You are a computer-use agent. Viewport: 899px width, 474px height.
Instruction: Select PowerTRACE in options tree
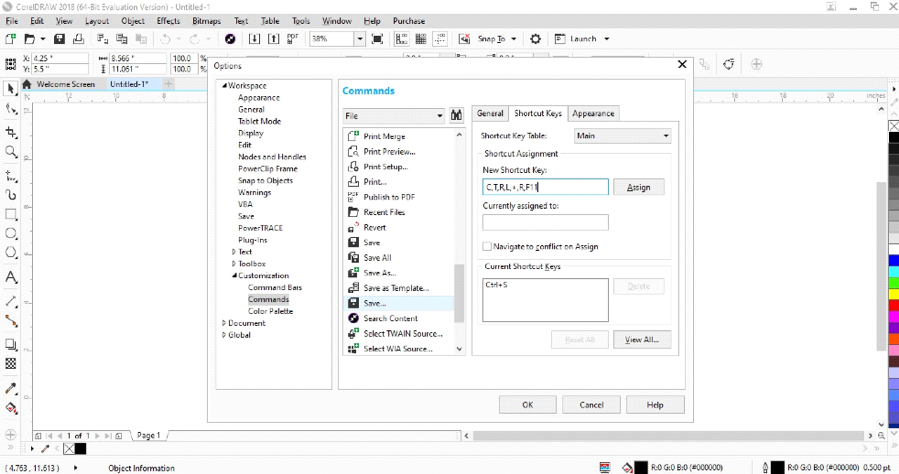(x=260, y=228)
